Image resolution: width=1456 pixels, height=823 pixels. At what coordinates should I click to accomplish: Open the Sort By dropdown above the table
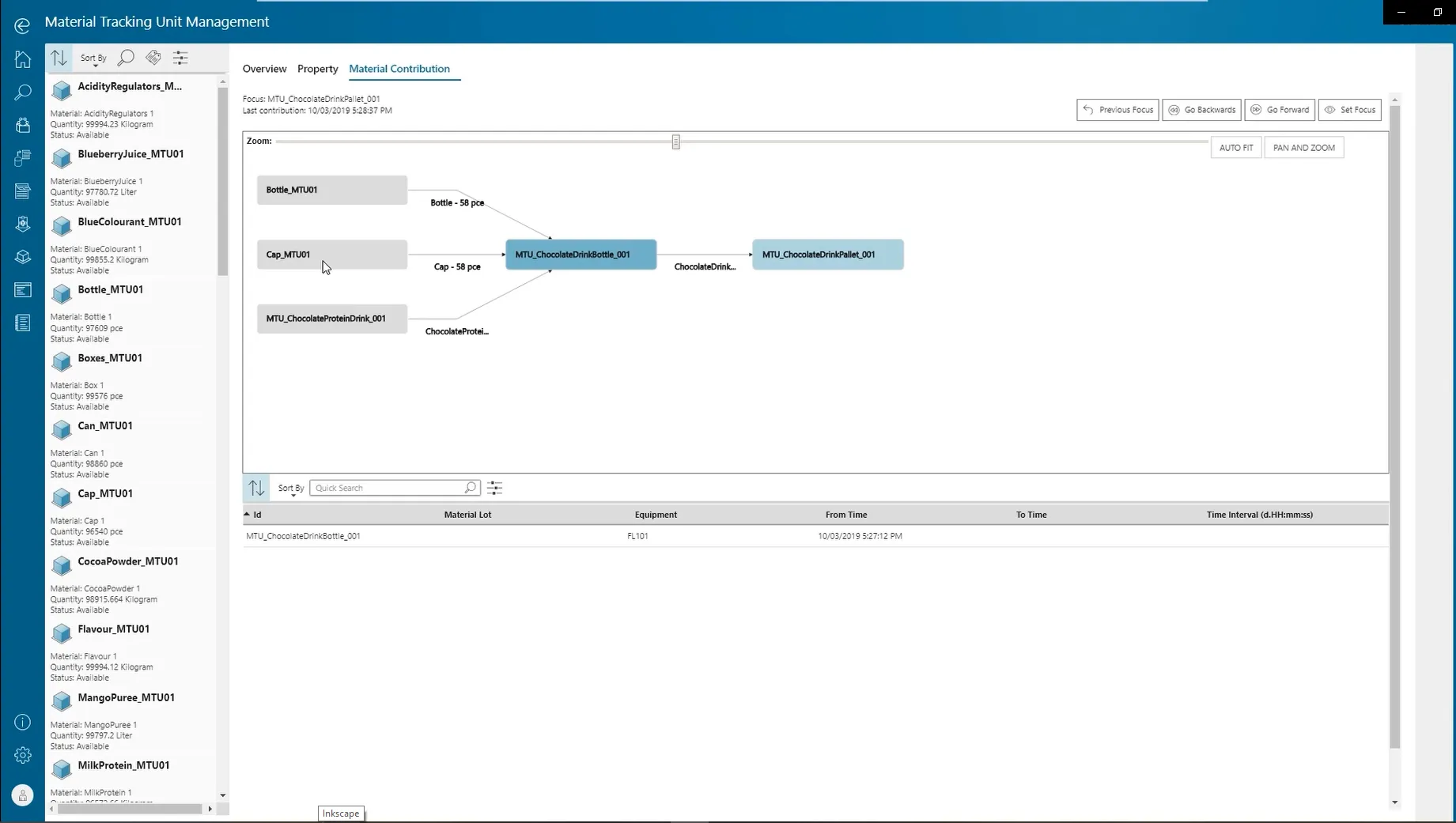click(x=290, y=488)
